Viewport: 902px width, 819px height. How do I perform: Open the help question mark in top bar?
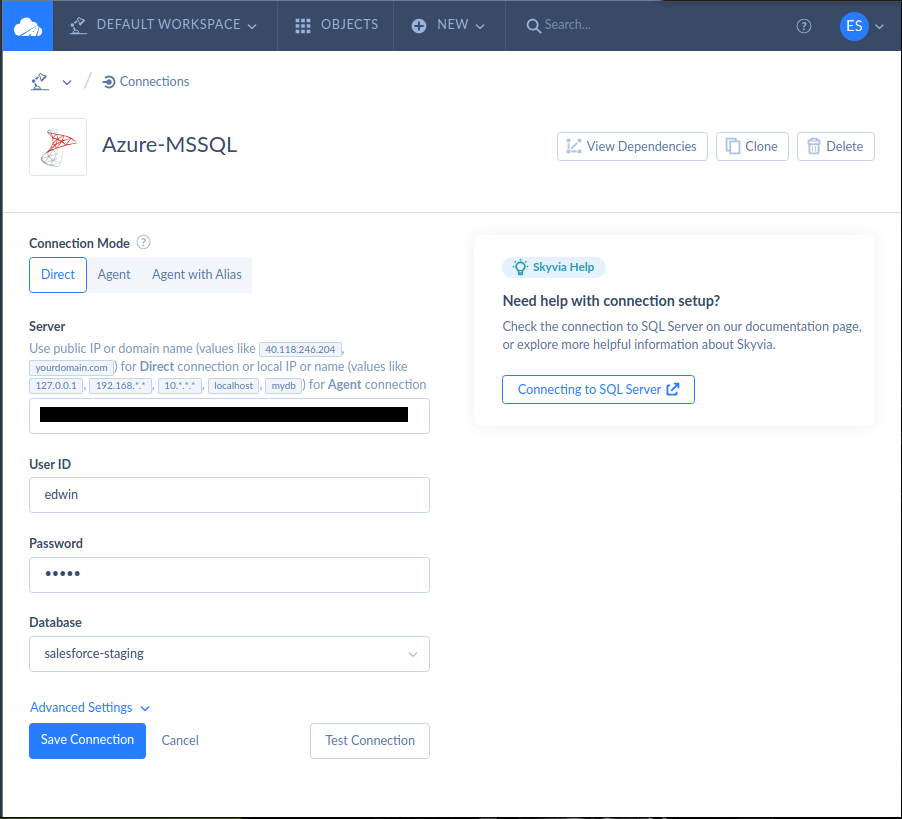coord(804,26)
